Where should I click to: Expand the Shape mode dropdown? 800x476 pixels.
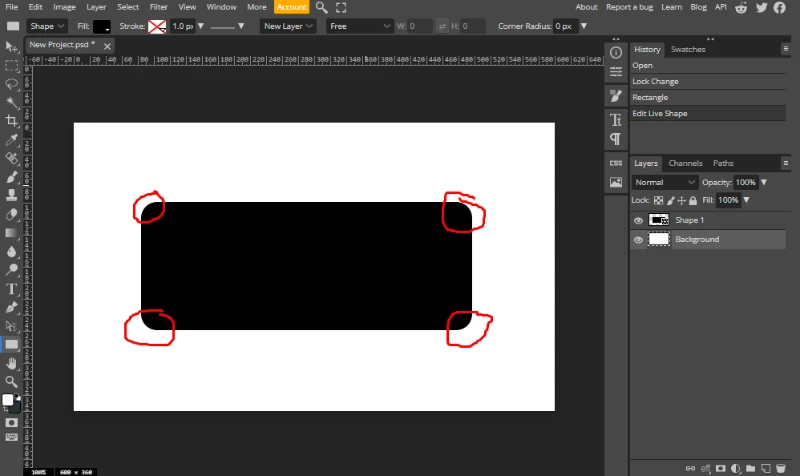48,26
